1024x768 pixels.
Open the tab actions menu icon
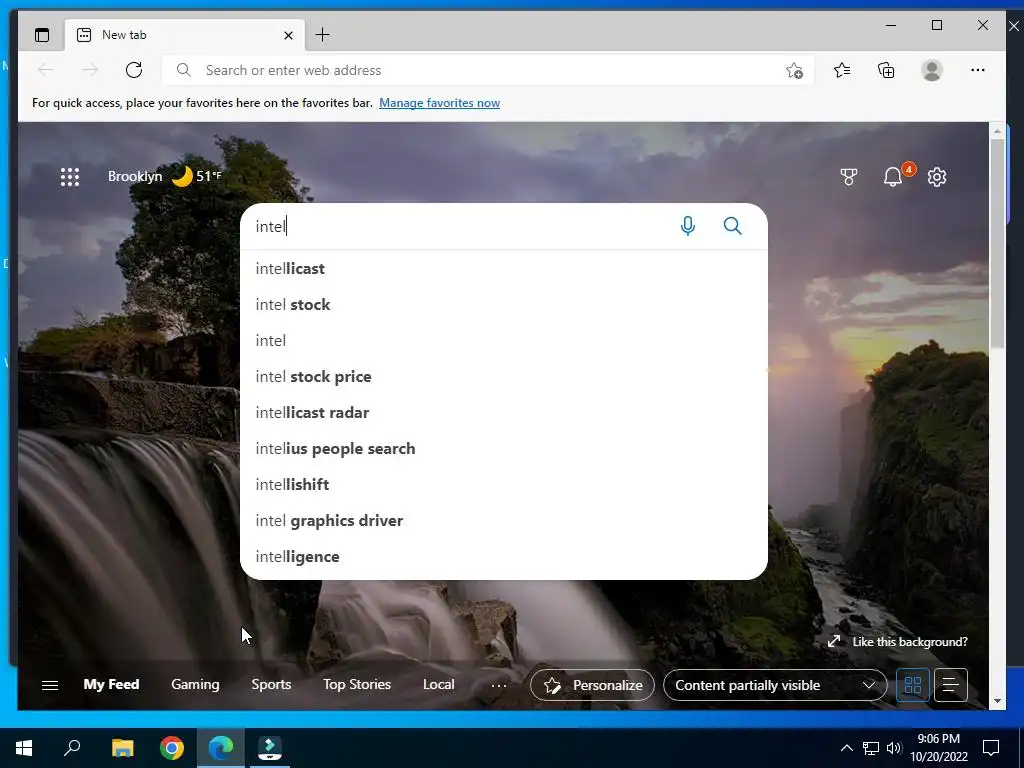point(42,35)
